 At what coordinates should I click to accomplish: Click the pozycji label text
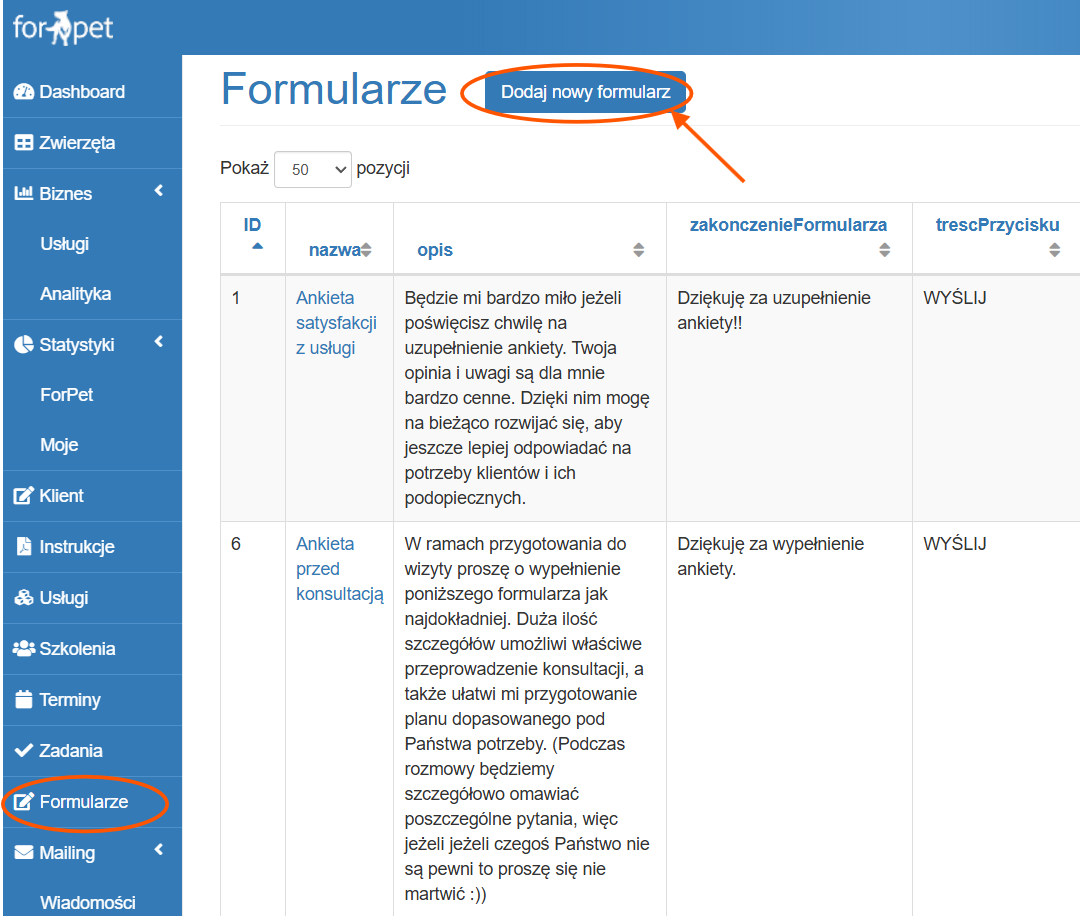click(x=383, y=168)
